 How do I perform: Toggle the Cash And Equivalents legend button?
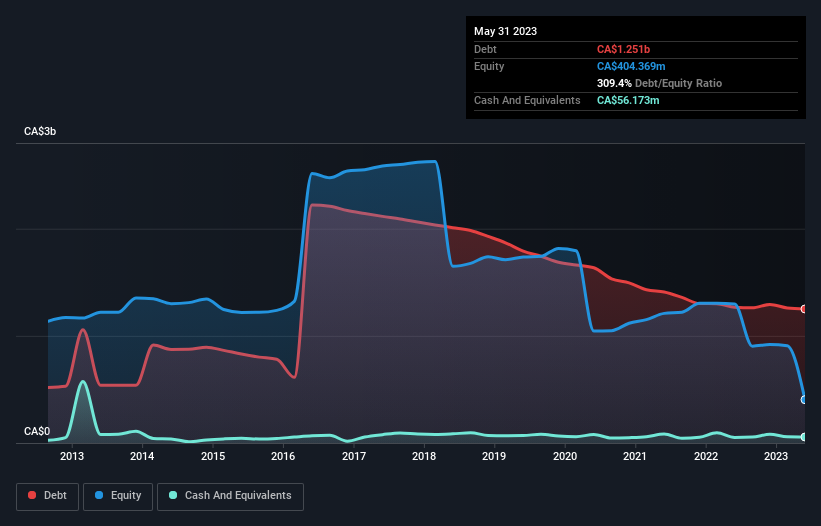point(230,496)
